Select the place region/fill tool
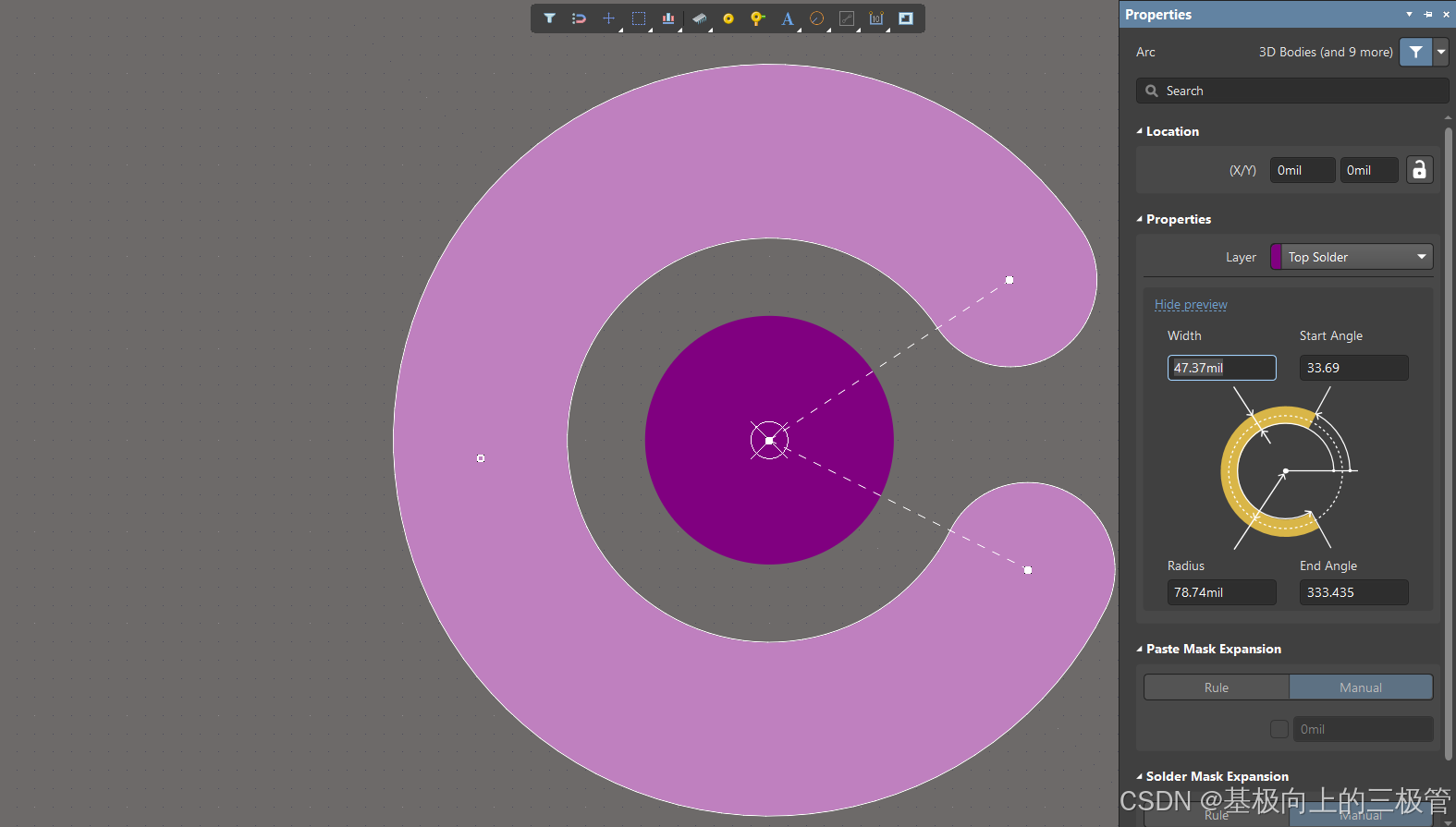Image resolution: width=1456 pixels, height=827 pixels. tap(906, 18)
